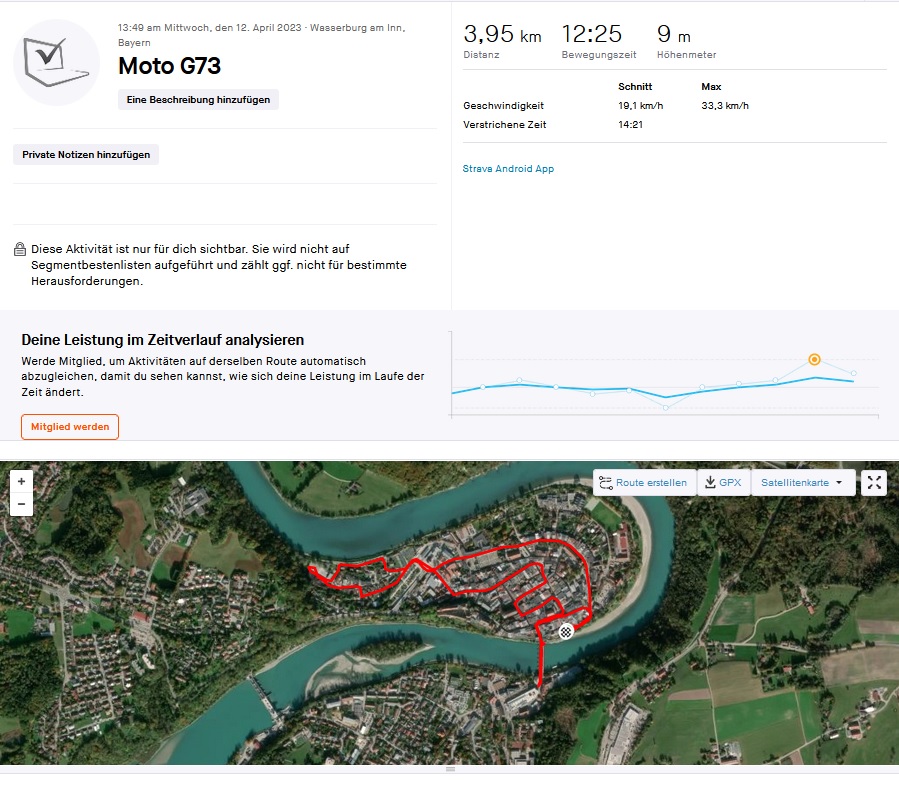Click the lowest data point on performance chart
Viewport: 899px width, 785px height.
click(x=666, y=407)
